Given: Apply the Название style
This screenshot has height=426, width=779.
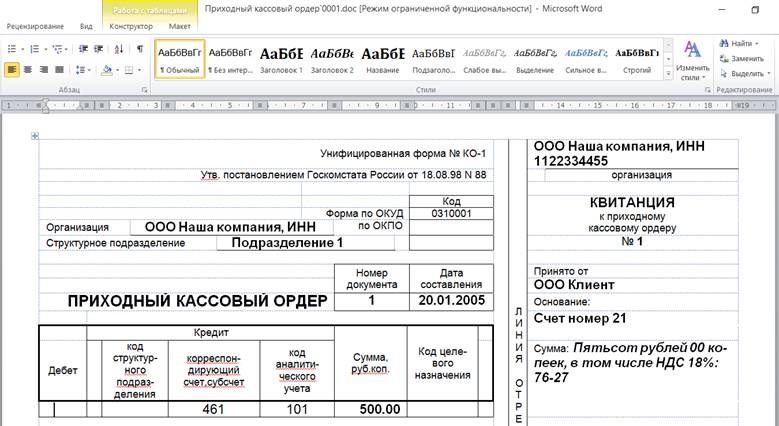Looking at the screenshot, I should pyautogui.click(x=383, y=59).
